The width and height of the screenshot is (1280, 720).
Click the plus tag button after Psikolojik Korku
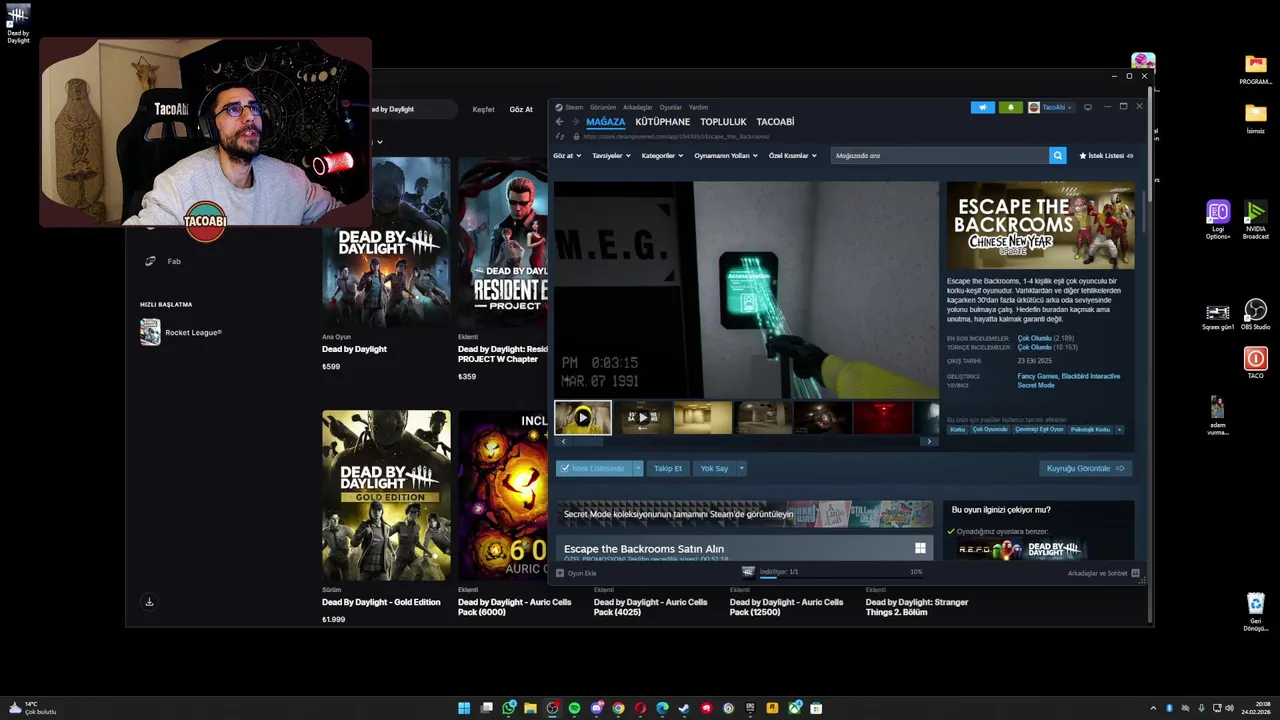[1119, 429]
